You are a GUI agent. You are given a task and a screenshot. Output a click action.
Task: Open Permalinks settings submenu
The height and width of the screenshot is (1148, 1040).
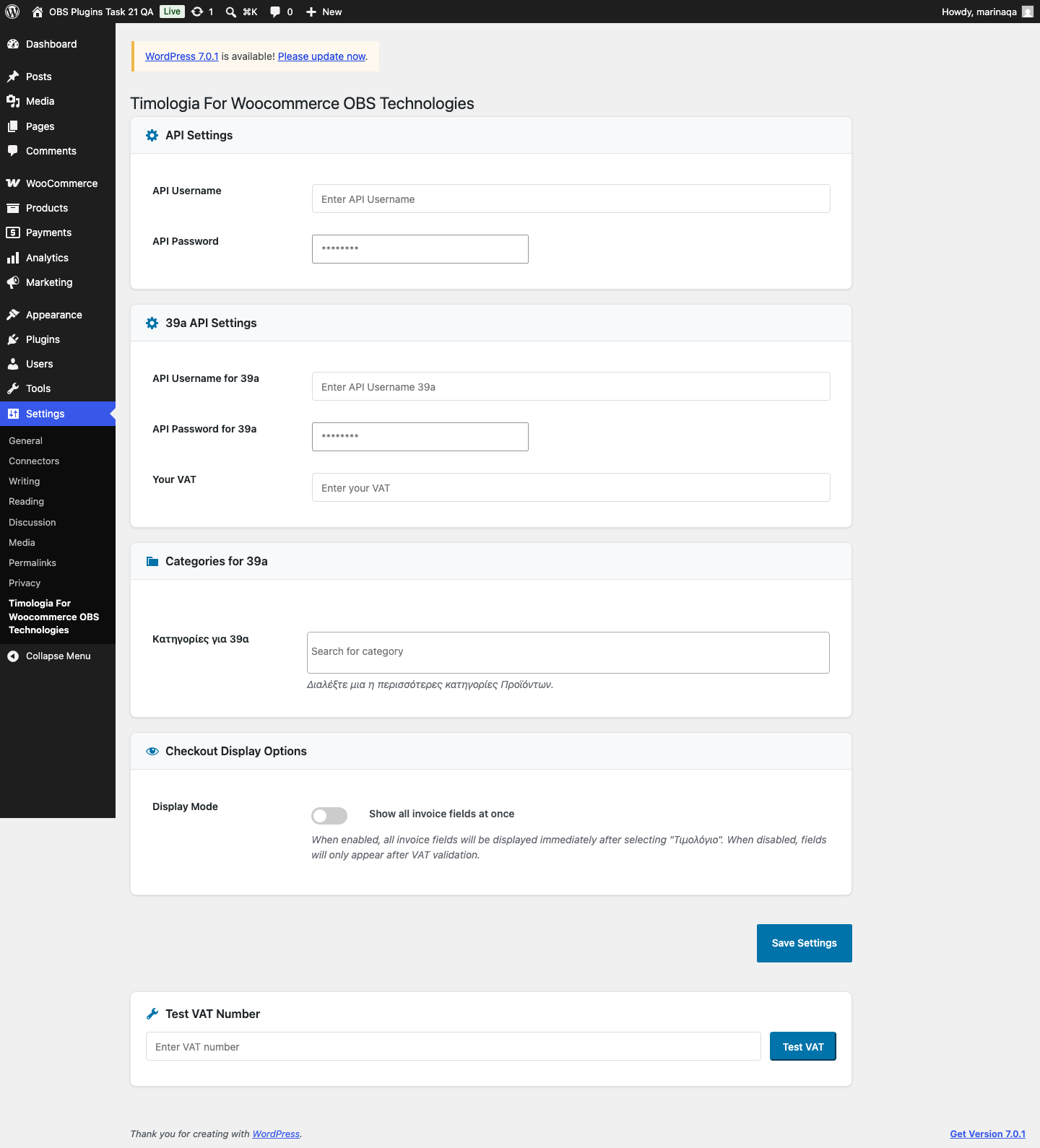tap(32, 562)
